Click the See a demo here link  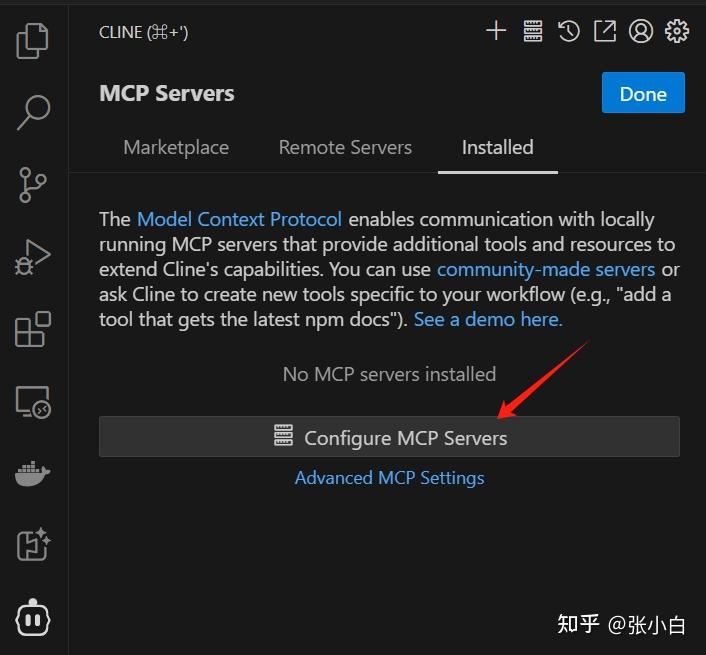coord(488,320)
